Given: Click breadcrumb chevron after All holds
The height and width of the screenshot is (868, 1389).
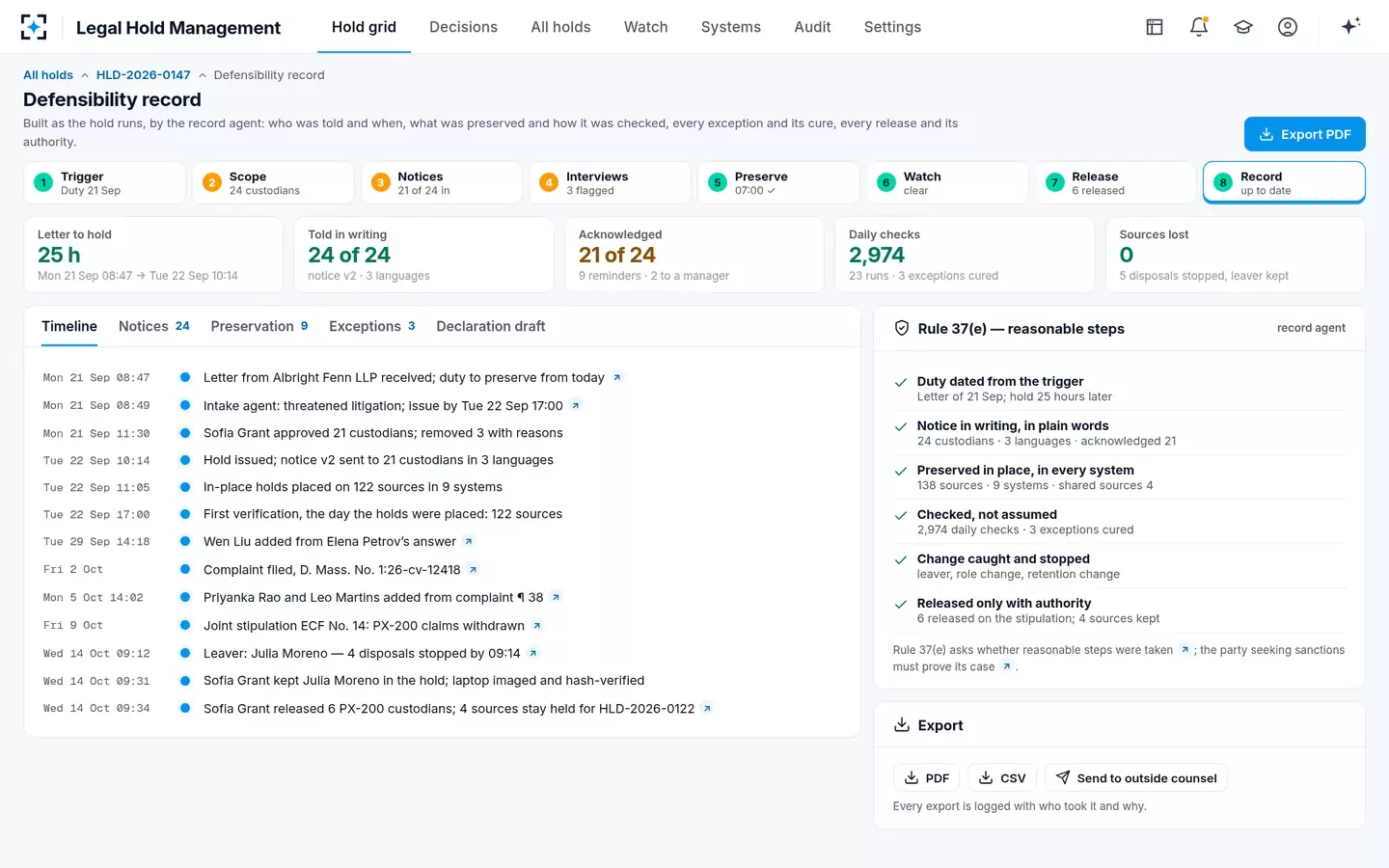Looking at the screenshot, I should [85, 75].
